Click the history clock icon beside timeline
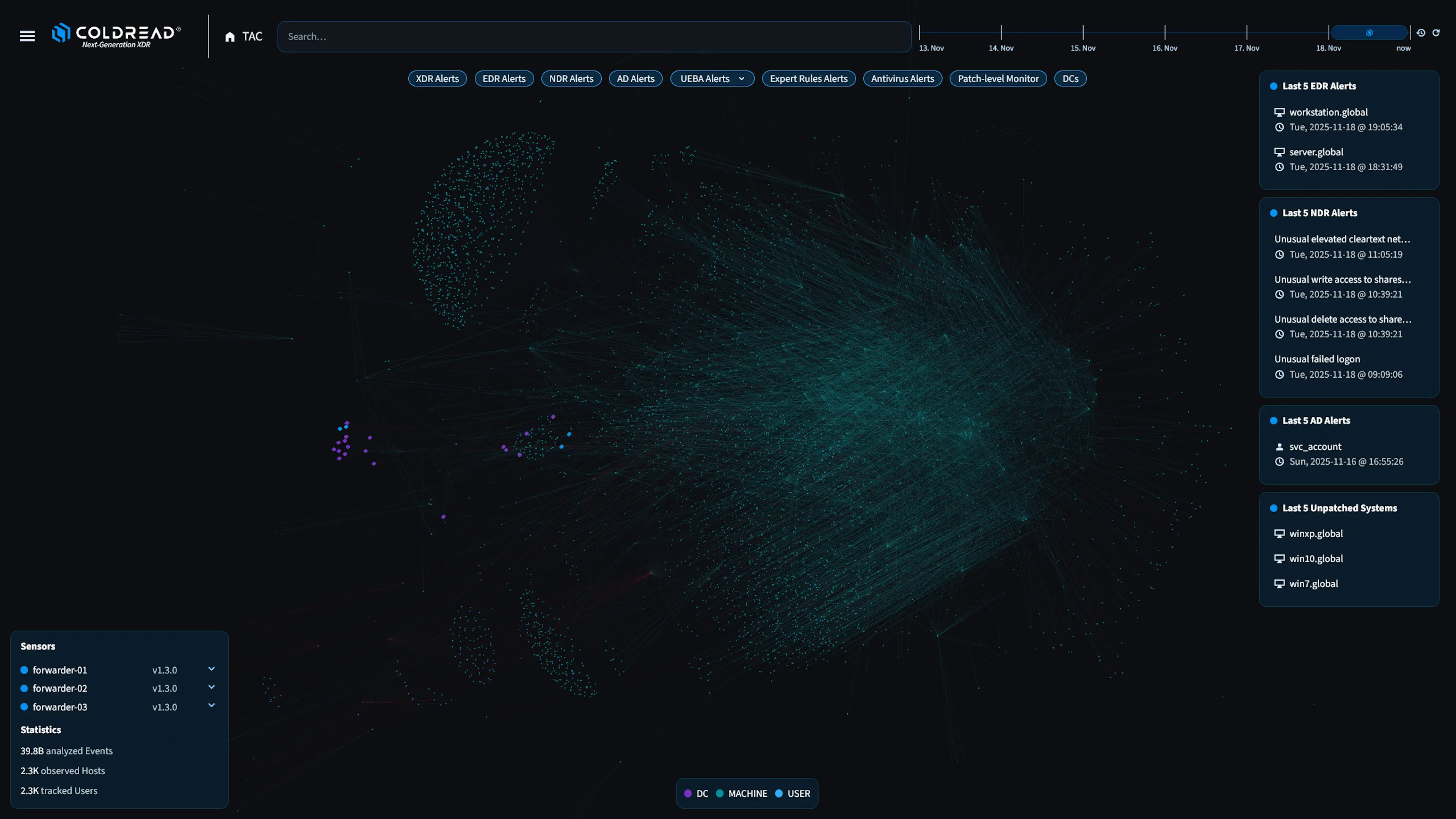Viewport: 1456px width, 819px height. click(1420, 33)
